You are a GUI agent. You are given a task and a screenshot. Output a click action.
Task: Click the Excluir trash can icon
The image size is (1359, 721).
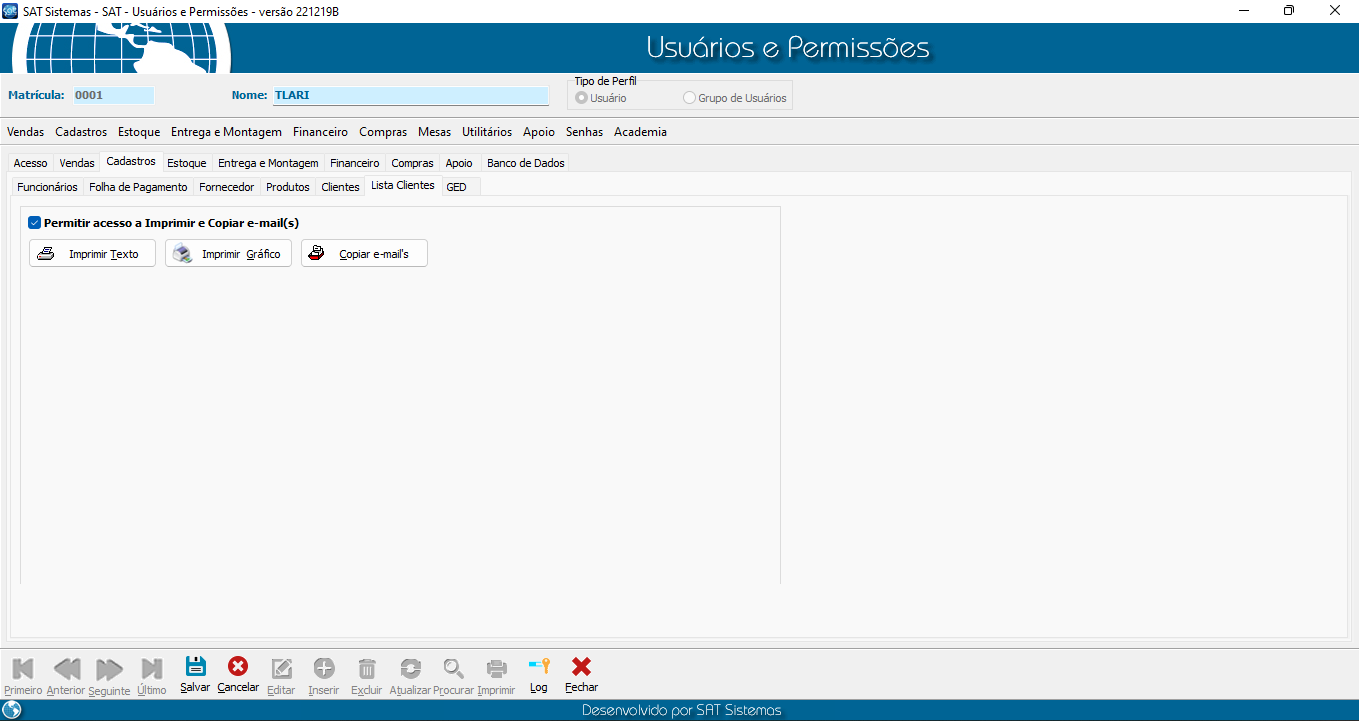coord(367,668)
